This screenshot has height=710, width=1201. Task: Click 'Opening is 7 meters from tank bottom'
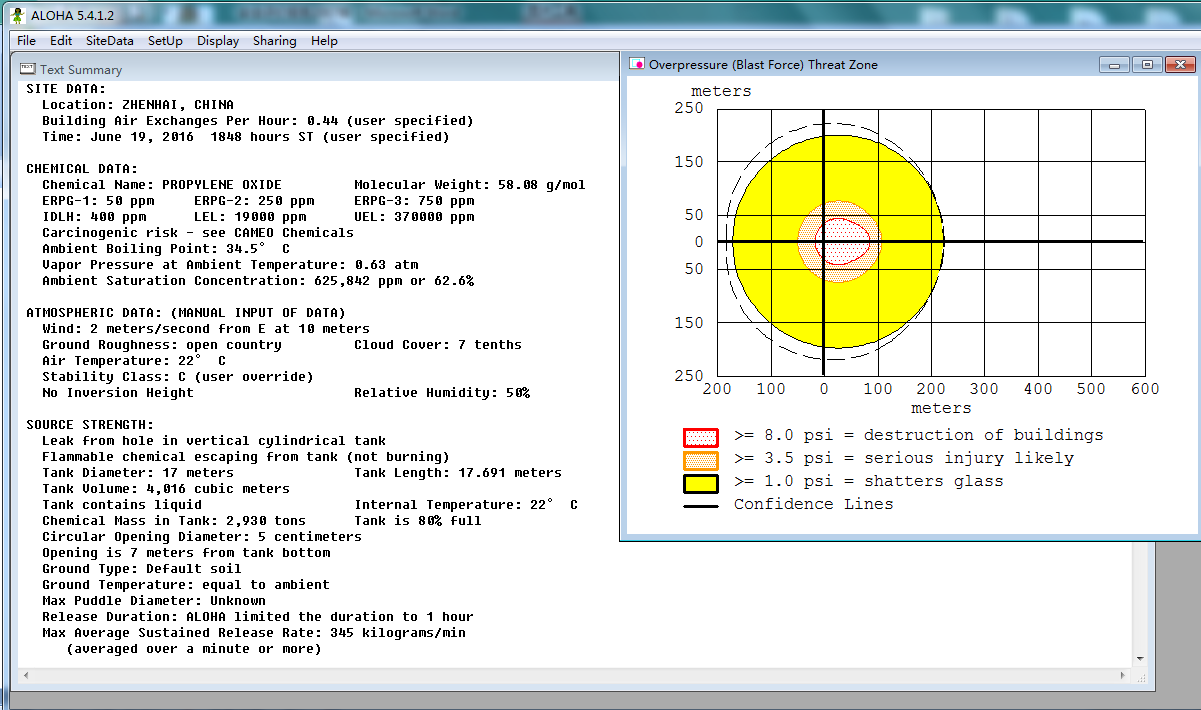[x=186, y=552]
